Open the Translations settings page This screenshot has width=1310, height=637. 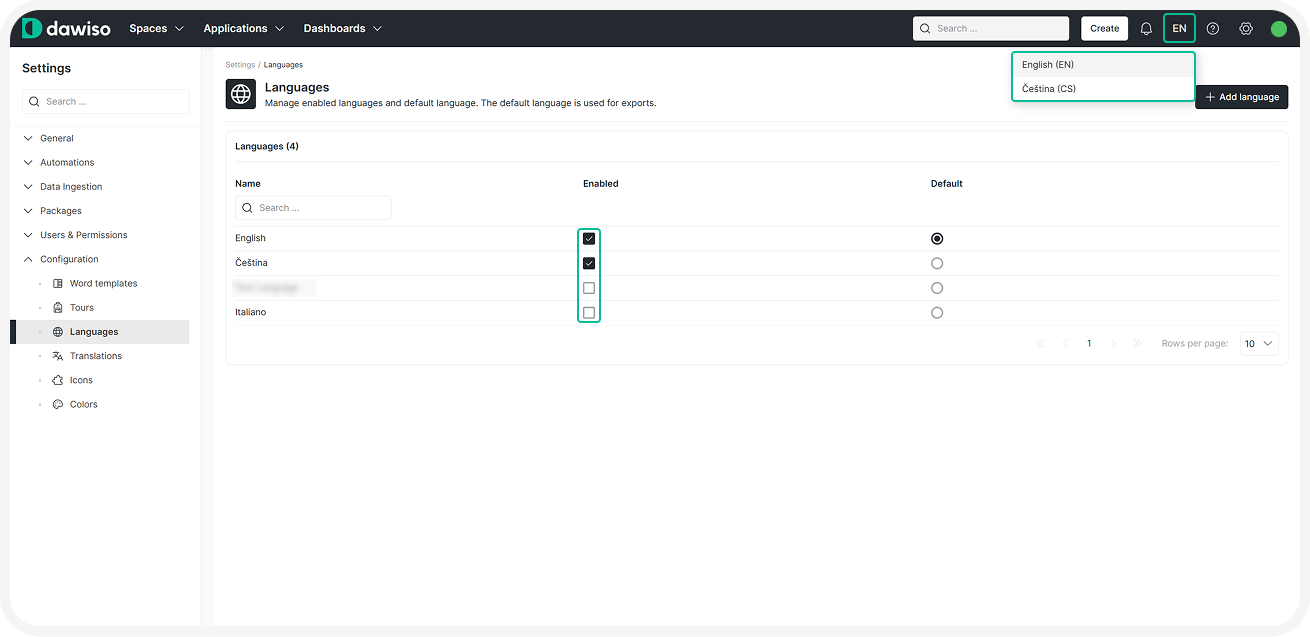[95, 356]
